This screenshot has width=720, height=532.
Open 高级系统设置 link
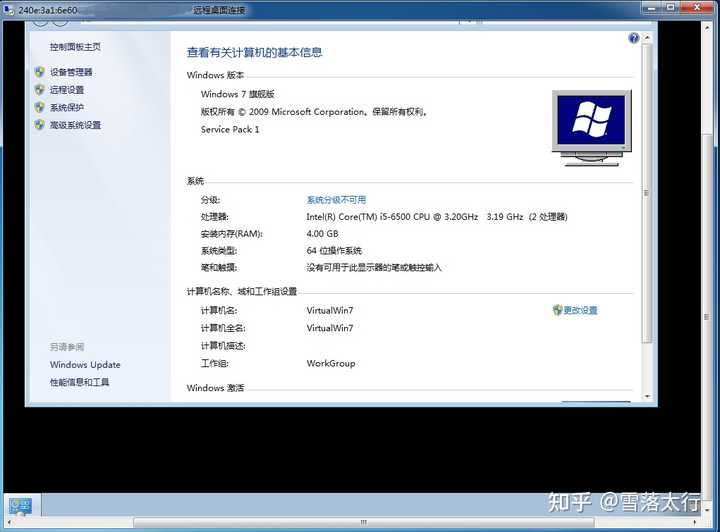pyautogui.click(x=75, y=125)
